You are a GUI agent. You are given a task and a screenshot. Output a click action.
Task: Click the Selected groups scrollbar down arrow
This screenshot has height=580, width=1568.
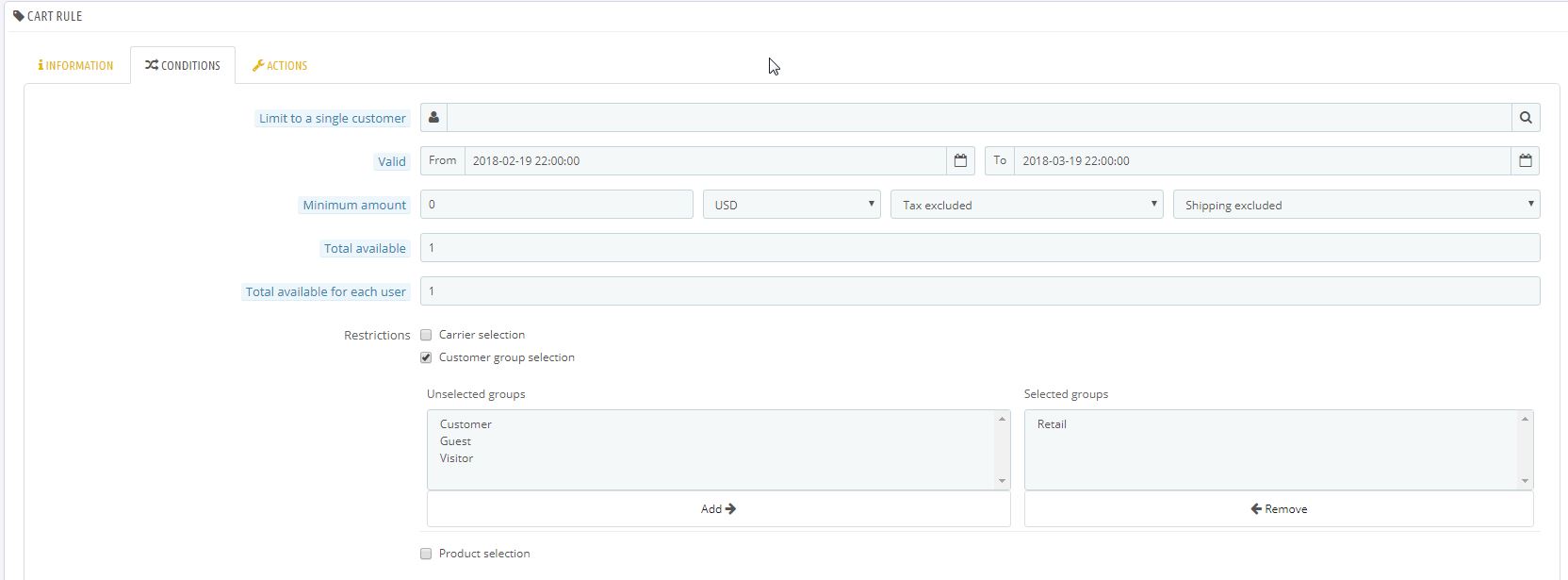point(1525,481)
